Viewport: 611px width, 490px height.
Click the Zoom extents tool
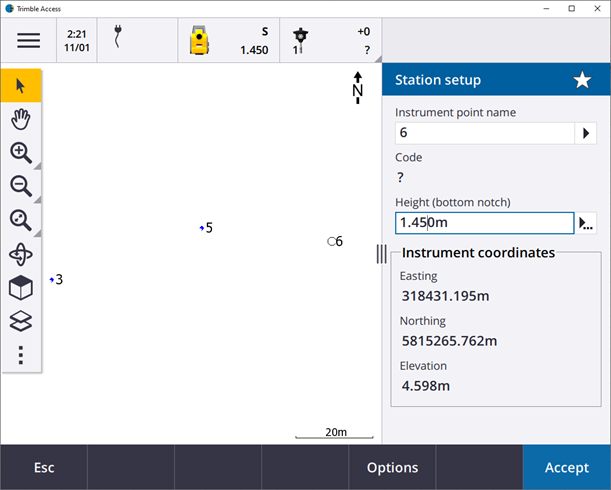(21, 220)
